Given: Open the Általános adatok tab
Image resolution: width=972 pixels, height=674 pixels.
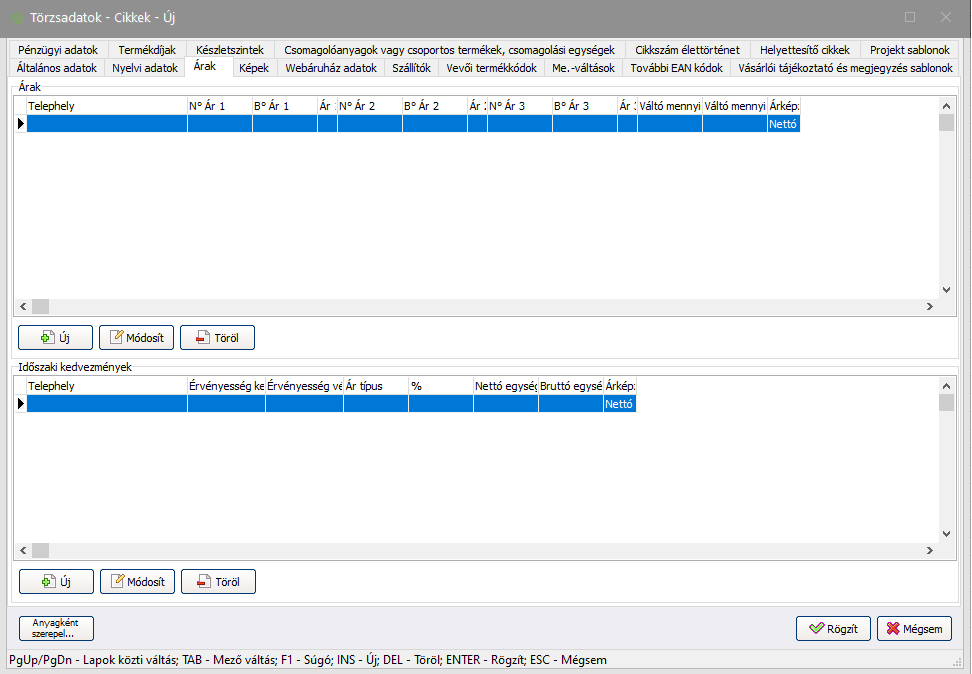Looking at the screenshot, I should pos(57,68).
